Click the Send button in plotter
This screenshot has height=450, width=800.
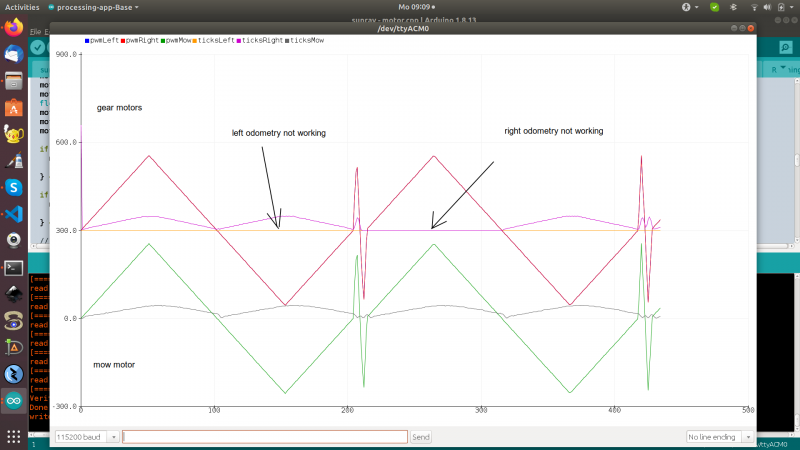pos(420,437)
